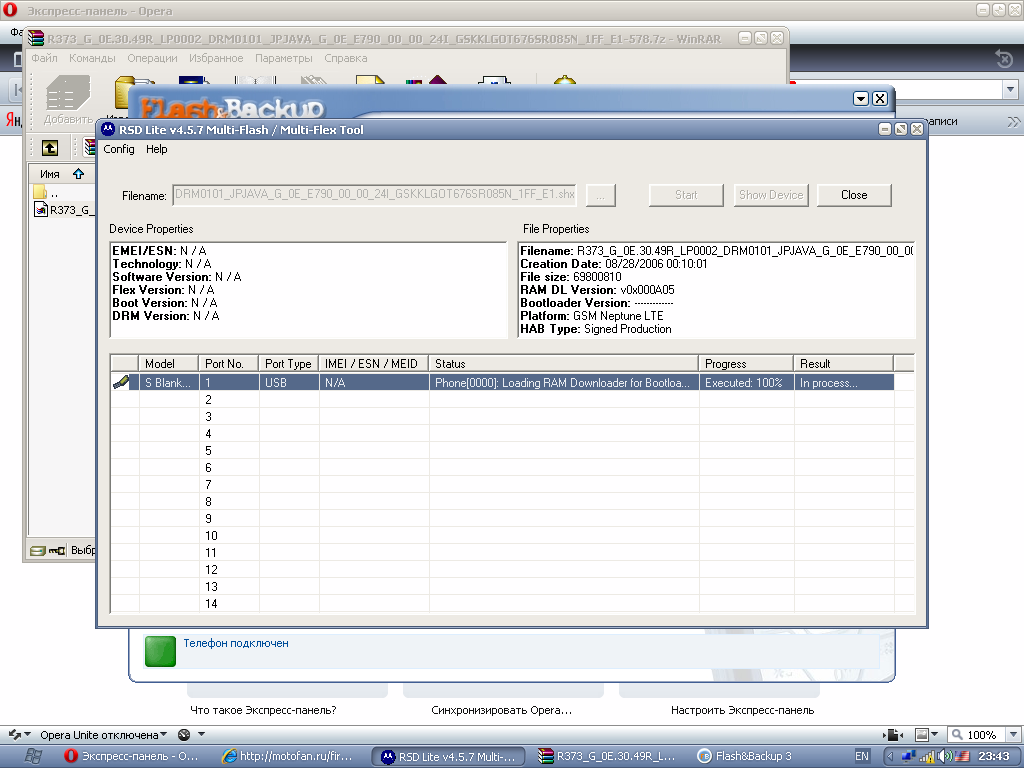Click the Status column header
Image resolution: width=1024 pixels, height=768 pixels.
[564, 364]
